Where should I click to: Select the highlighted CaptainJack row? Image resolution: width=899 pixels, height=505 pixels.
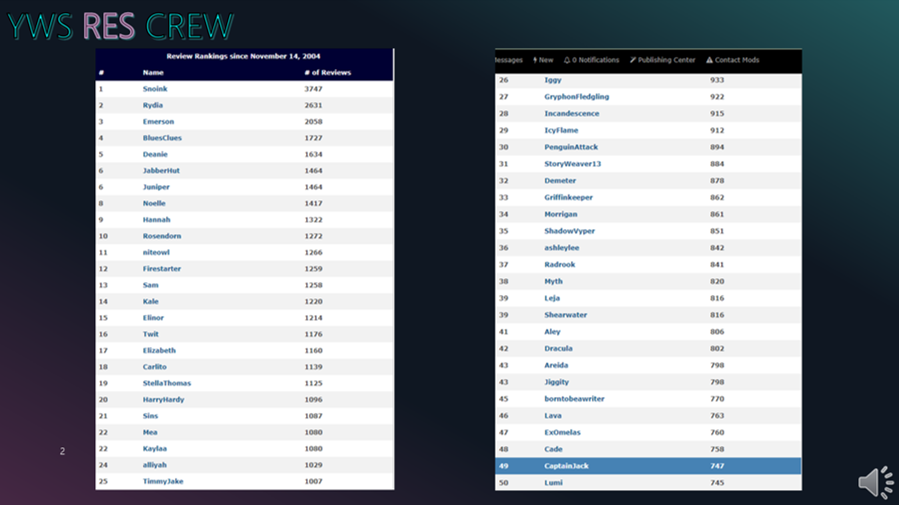tap(648, 466)
